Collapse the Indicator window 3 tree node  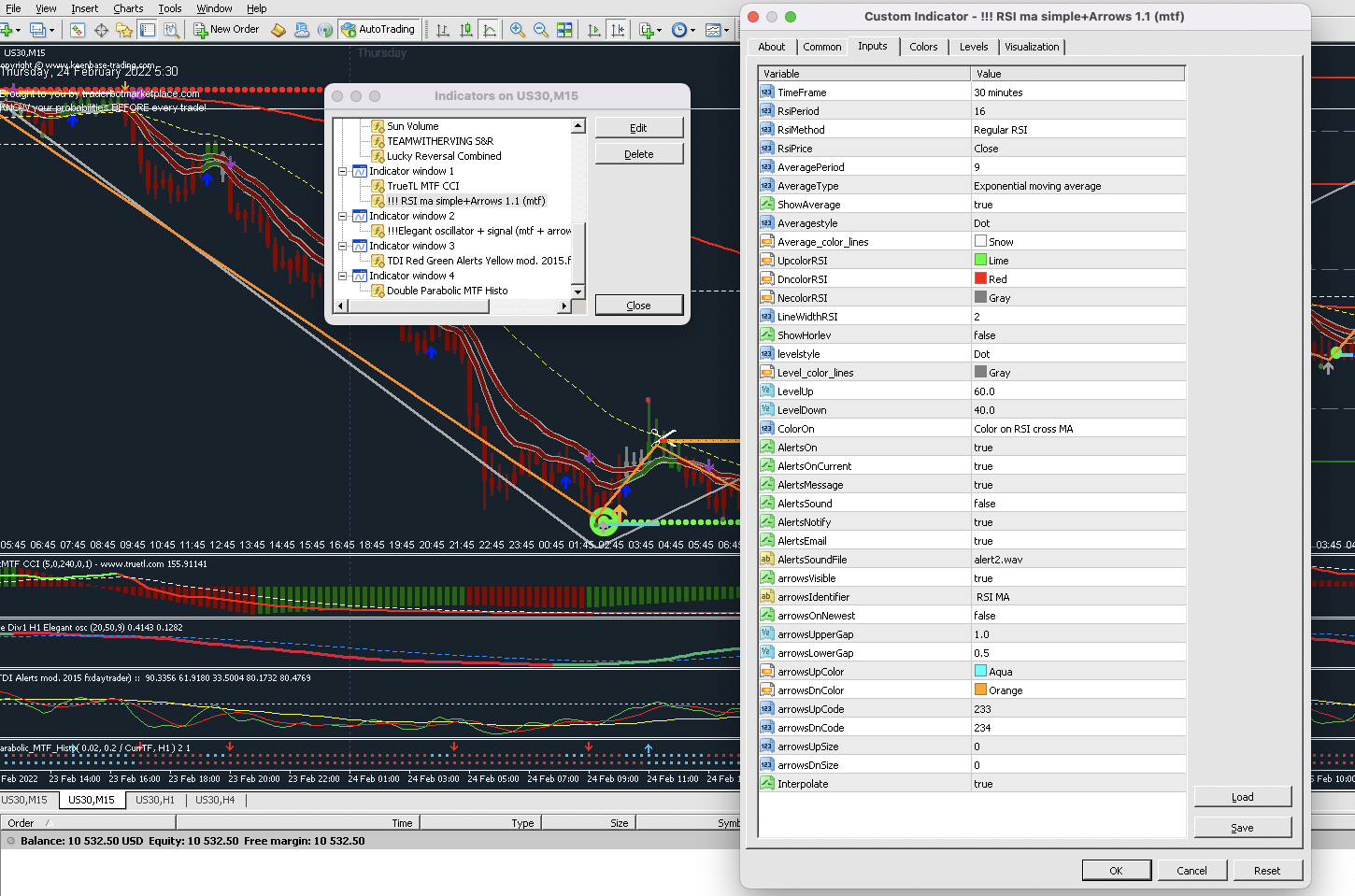[x=343, y=246]
